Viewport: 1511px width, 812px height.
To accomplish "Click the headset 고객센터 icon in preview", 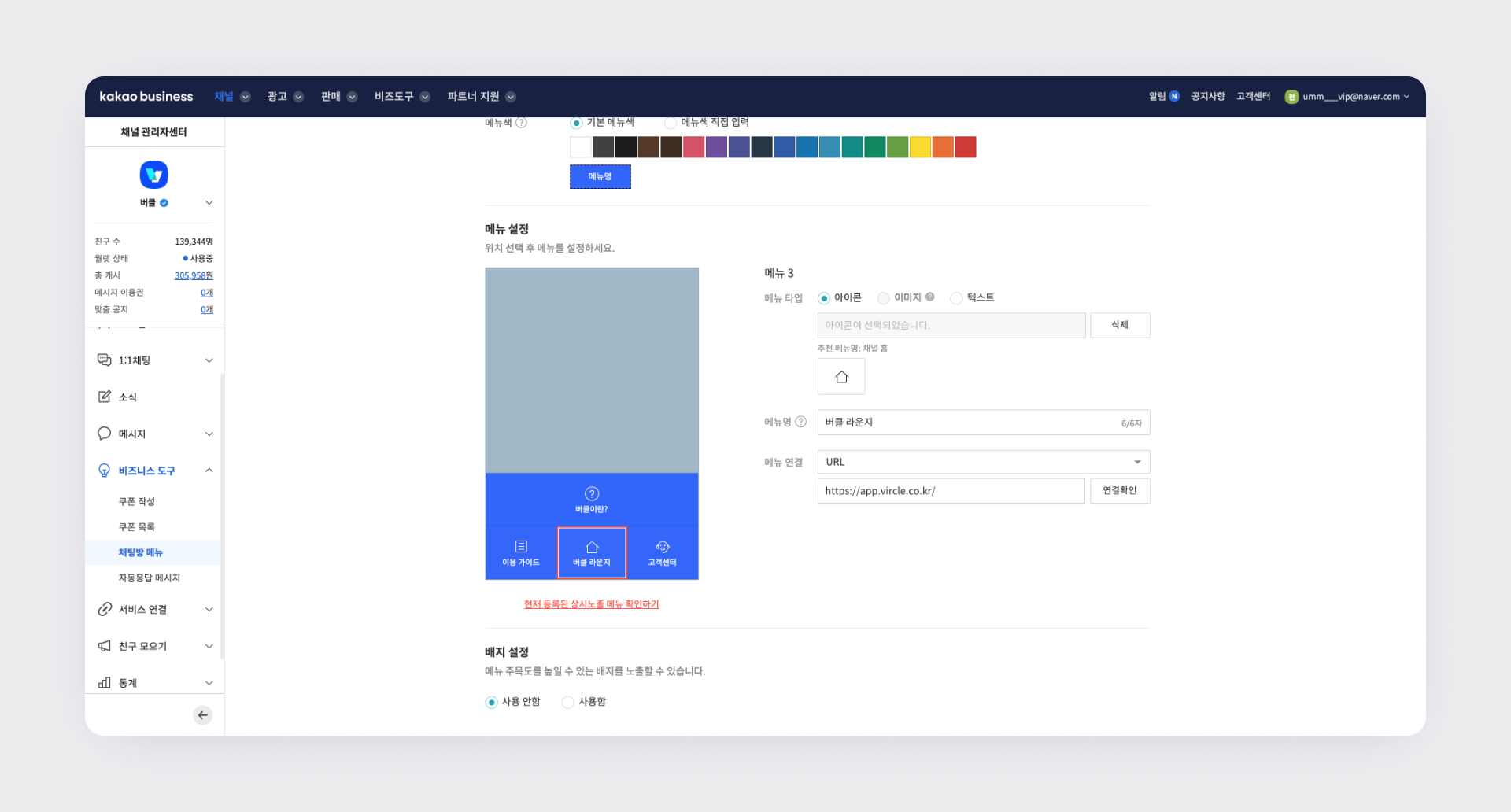I will point(663,547).
